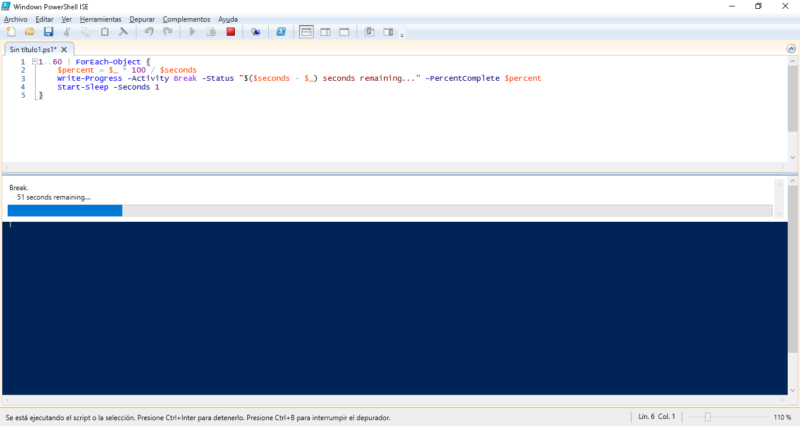Toggle Show Script Pane Right layout
Screen dimensions: 800x426
click(x=326, y=32)
